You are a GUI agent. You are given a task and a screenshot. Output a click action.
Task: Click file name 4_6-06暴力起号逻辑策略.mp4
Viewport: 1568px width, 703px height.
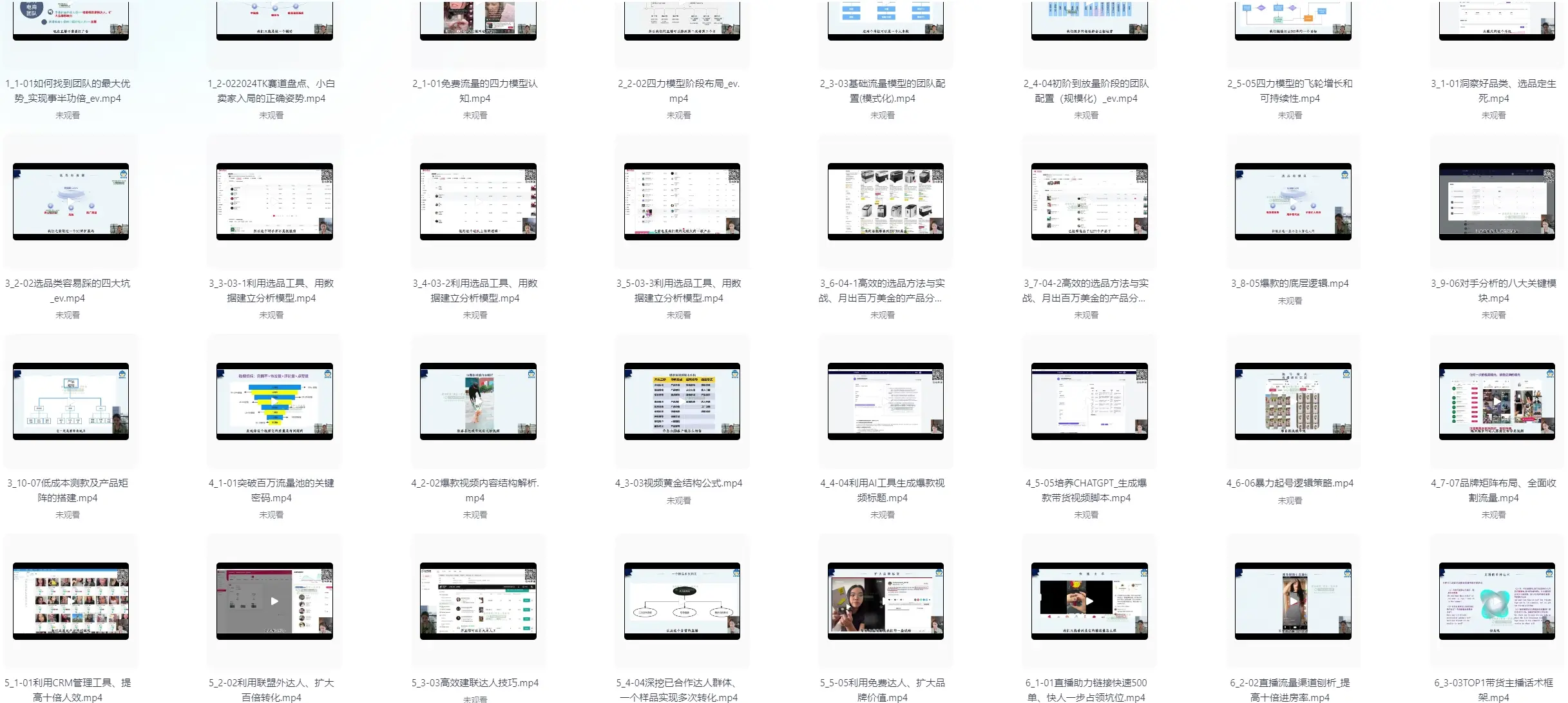(1290, 483)
